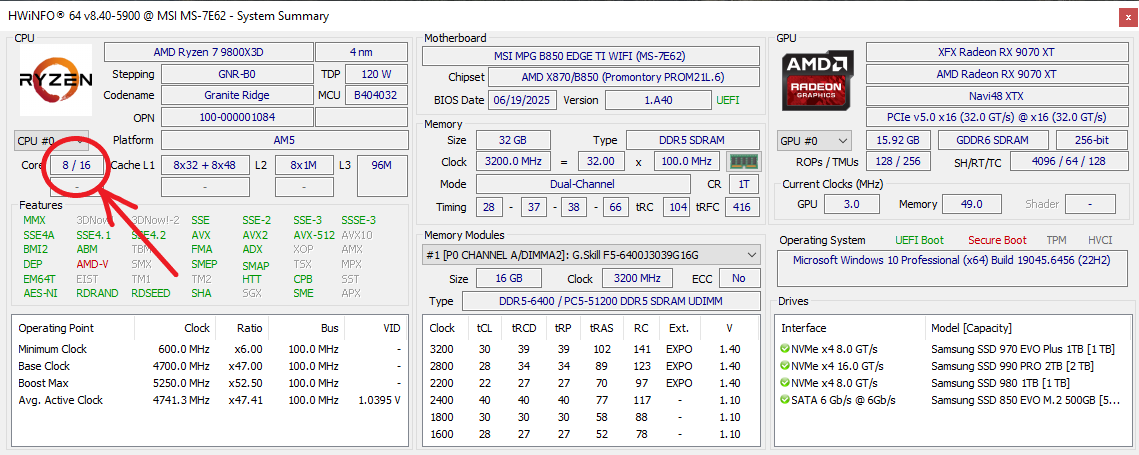Click the red Secure Boot label
1139x455 pixels.
997,240
